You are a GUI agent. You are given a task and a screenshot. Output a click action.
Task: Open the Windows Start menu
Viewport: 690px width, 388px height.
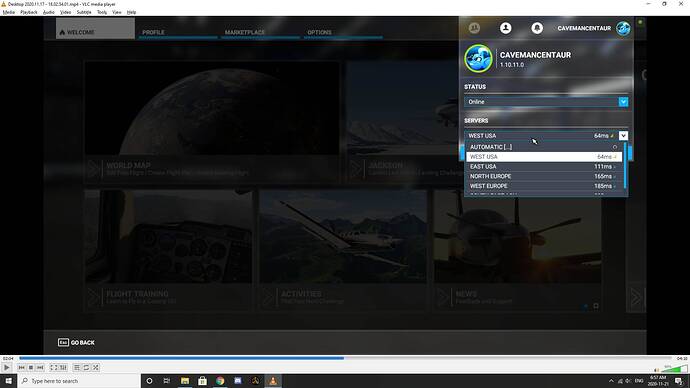click(8, 381)
